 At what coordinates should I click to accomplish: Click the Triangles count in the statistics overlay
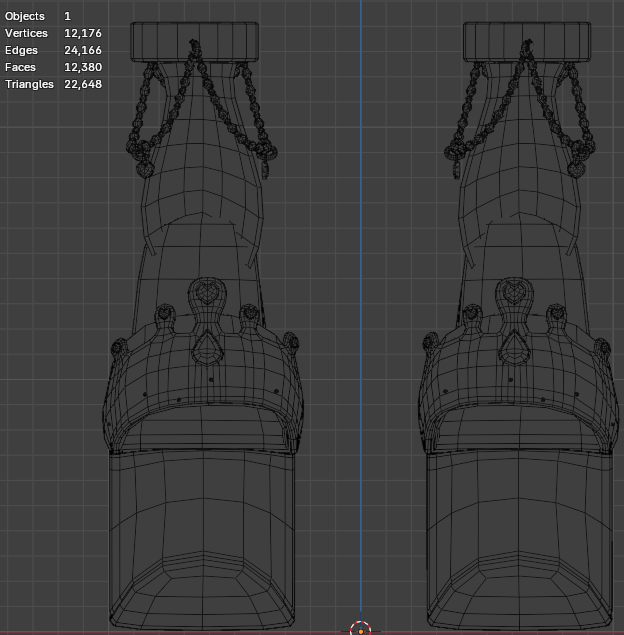[x=83, y=84]
